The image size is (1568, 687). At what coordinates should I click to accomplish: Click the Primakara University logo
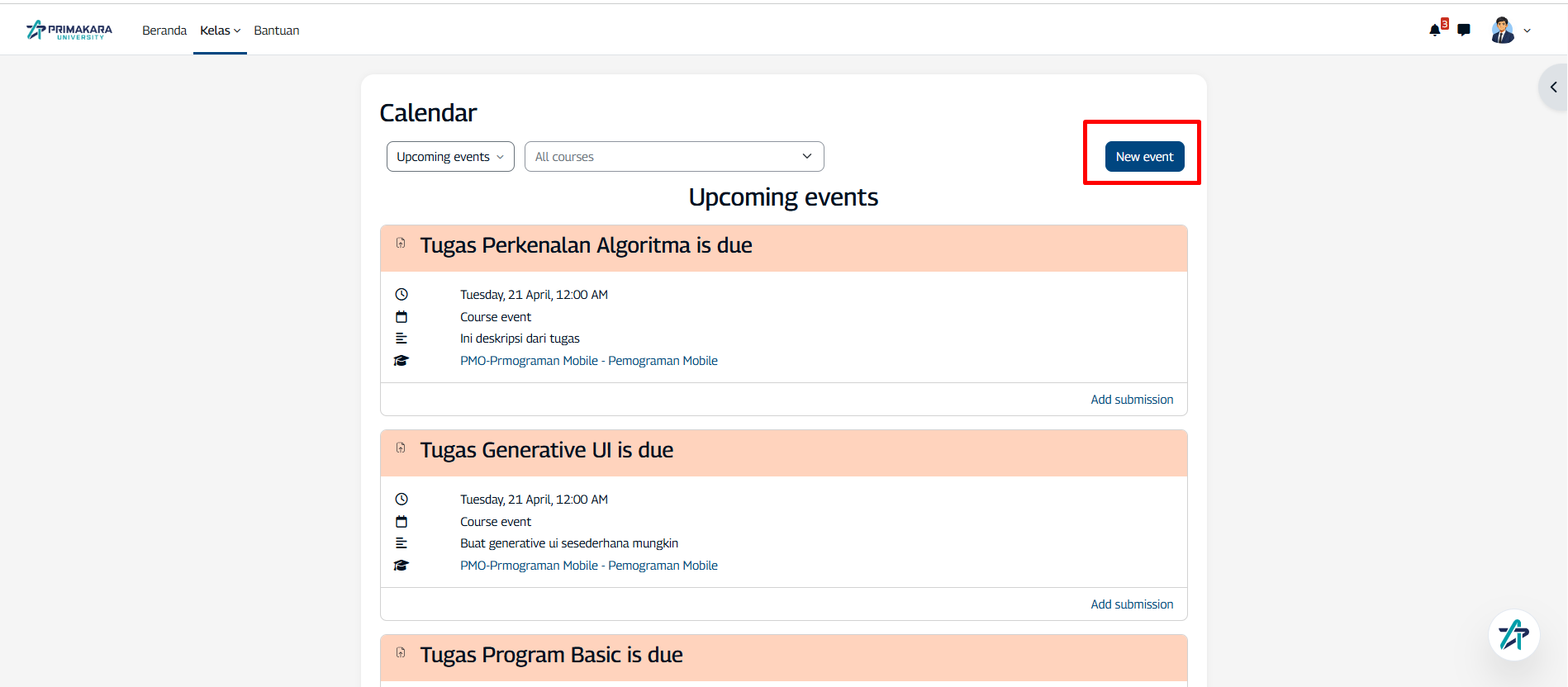[69, 31]
